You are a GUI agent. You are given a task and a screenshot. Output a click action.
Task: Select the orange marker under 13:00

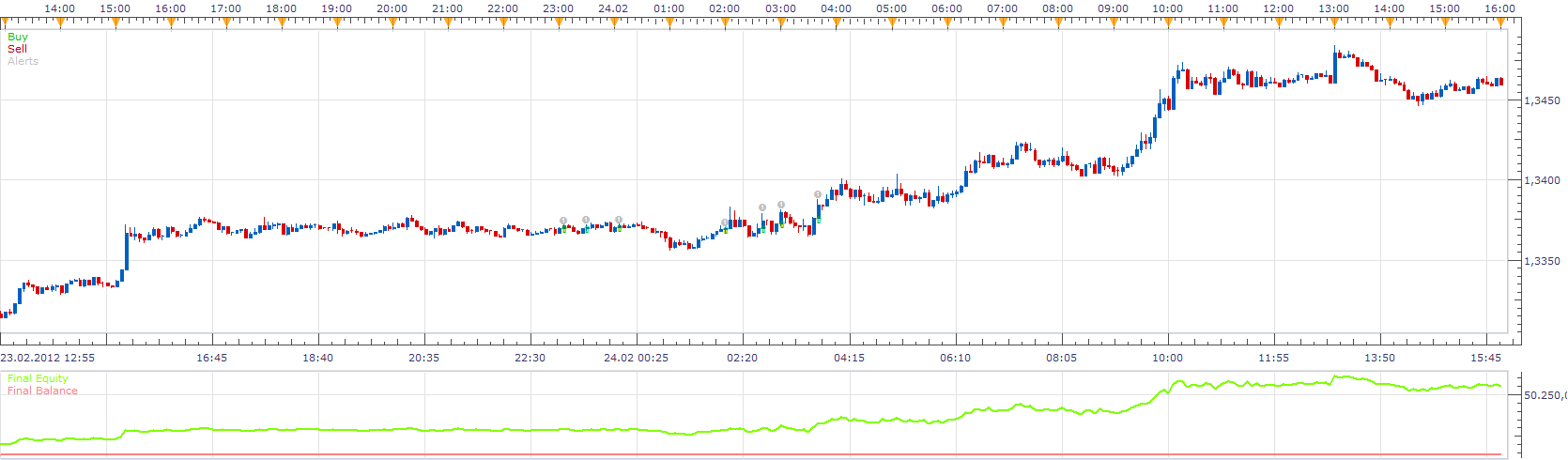click(x=1335, y=23)
